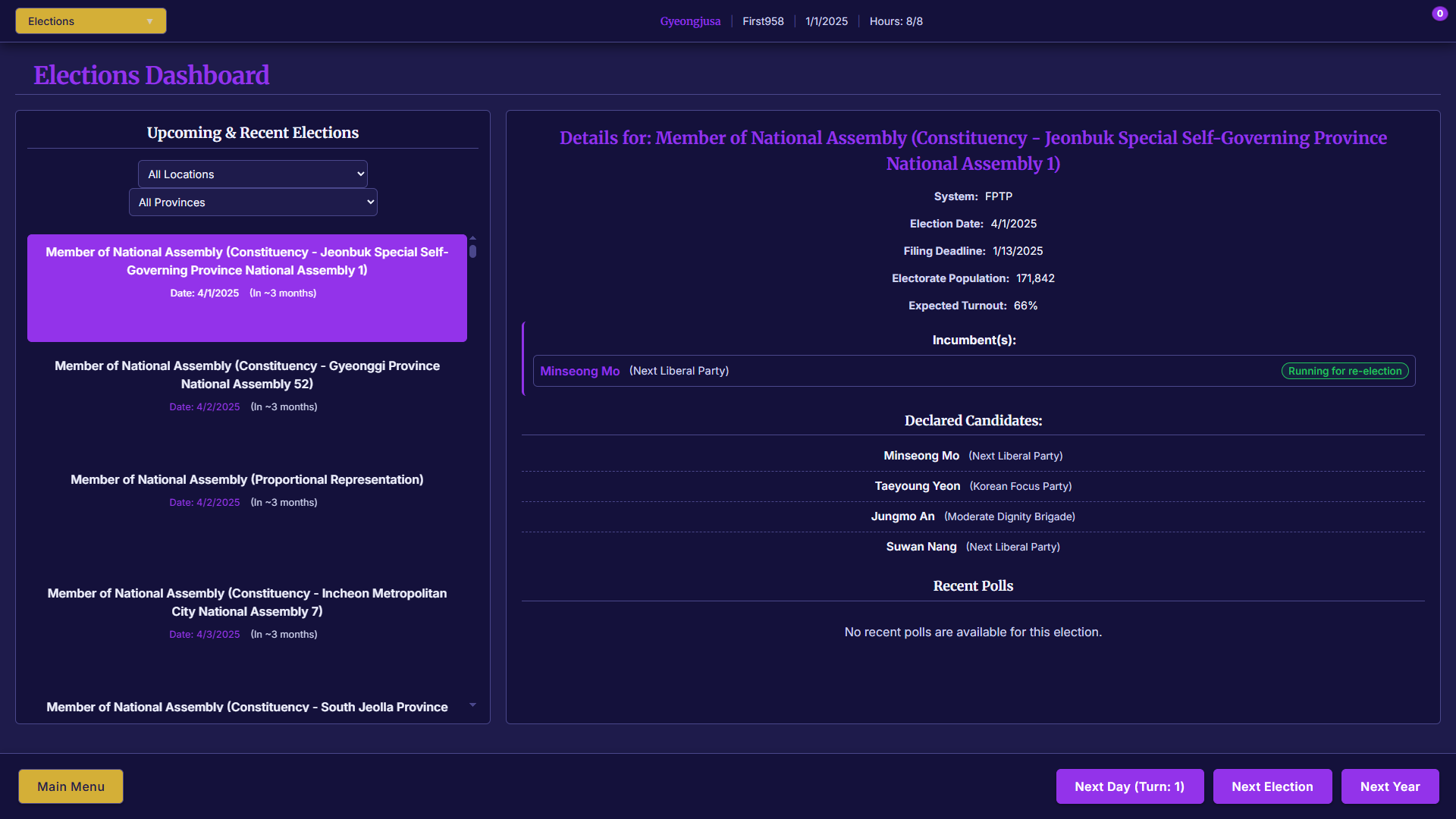
Task: Click the notification count badge
Action: click(x=1439, y=14)
